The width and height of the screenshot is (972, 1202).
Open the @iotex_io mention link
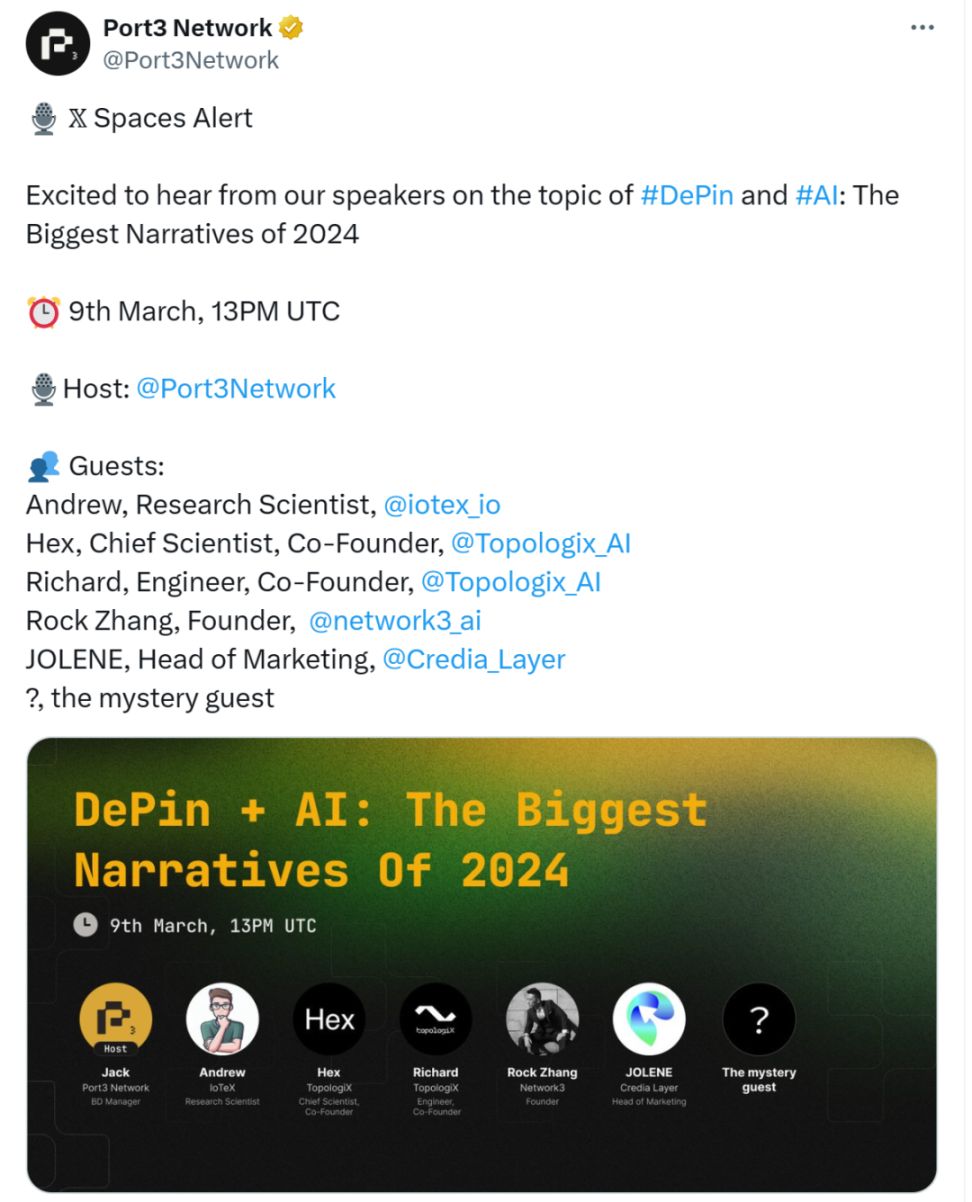(442, 505)
